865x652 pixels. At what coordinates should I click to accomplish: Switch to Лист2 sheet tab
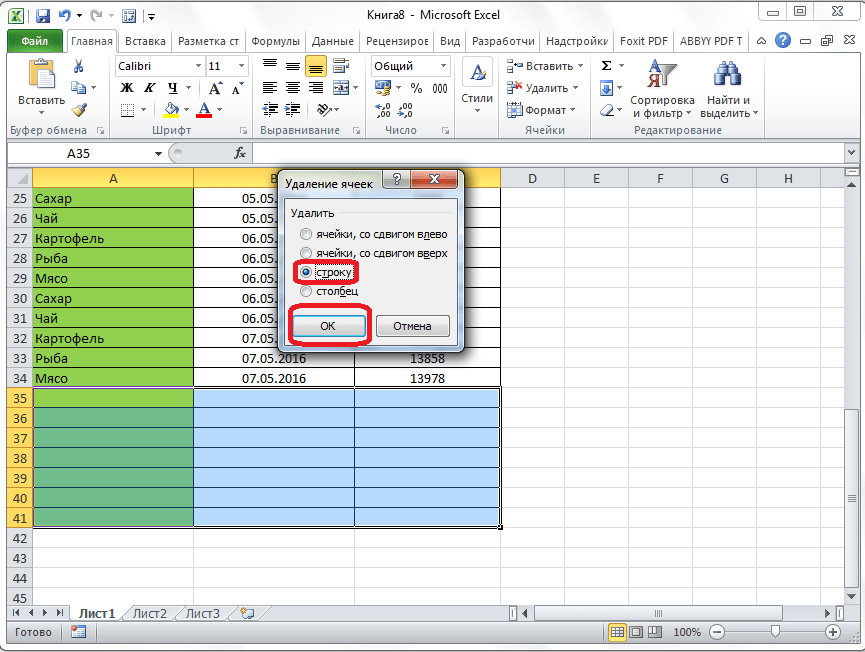[x=149, y=613]
